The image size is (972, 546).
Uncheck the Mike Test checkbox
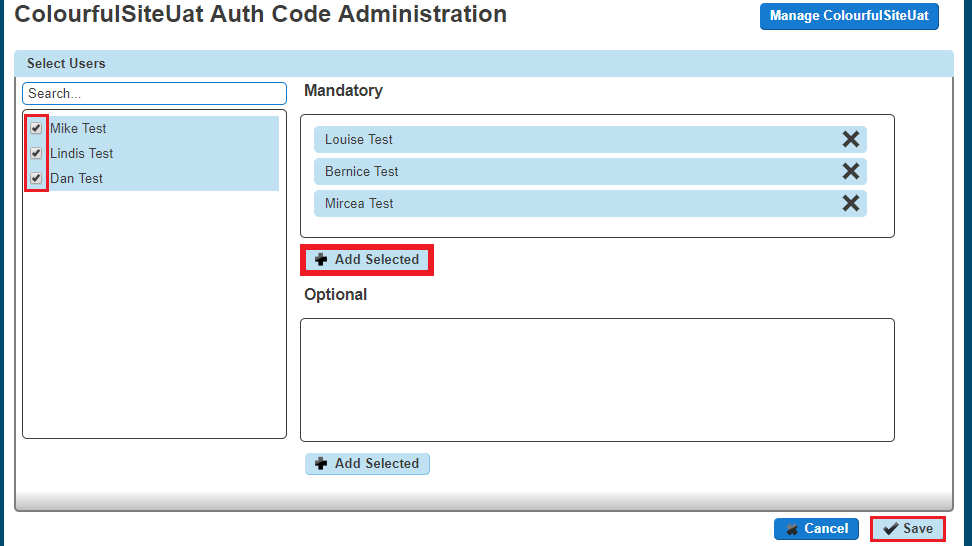click(36, 128)
